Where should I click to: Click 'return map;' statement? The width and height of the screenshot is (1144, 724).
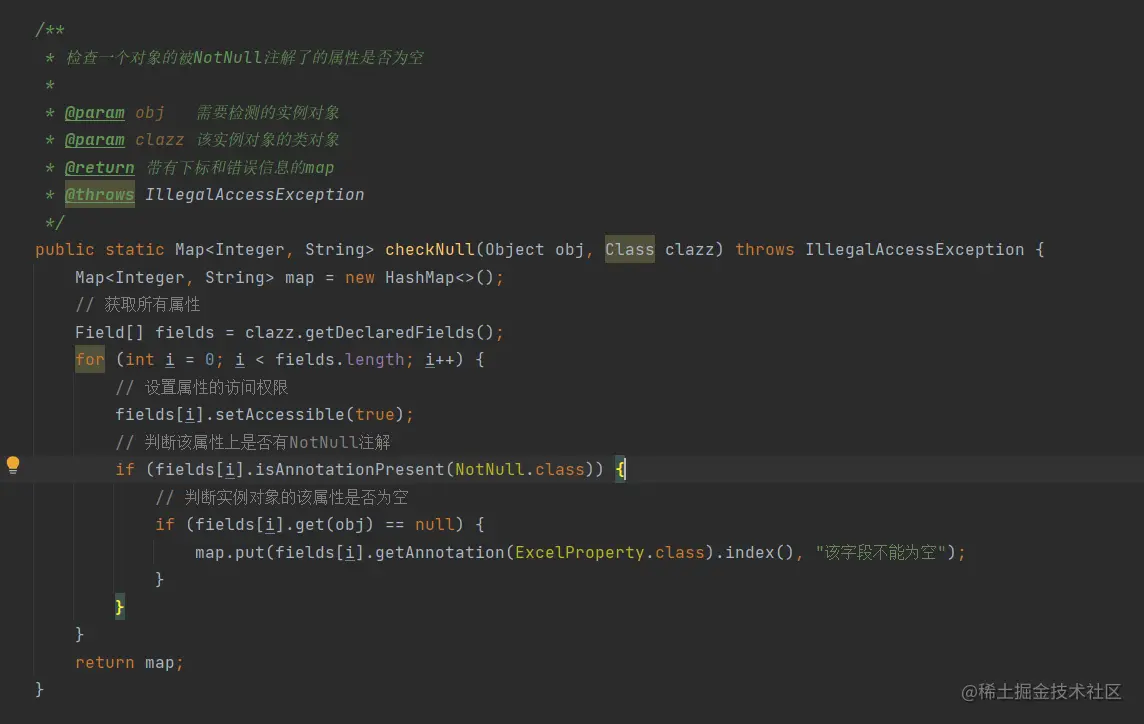129,663
